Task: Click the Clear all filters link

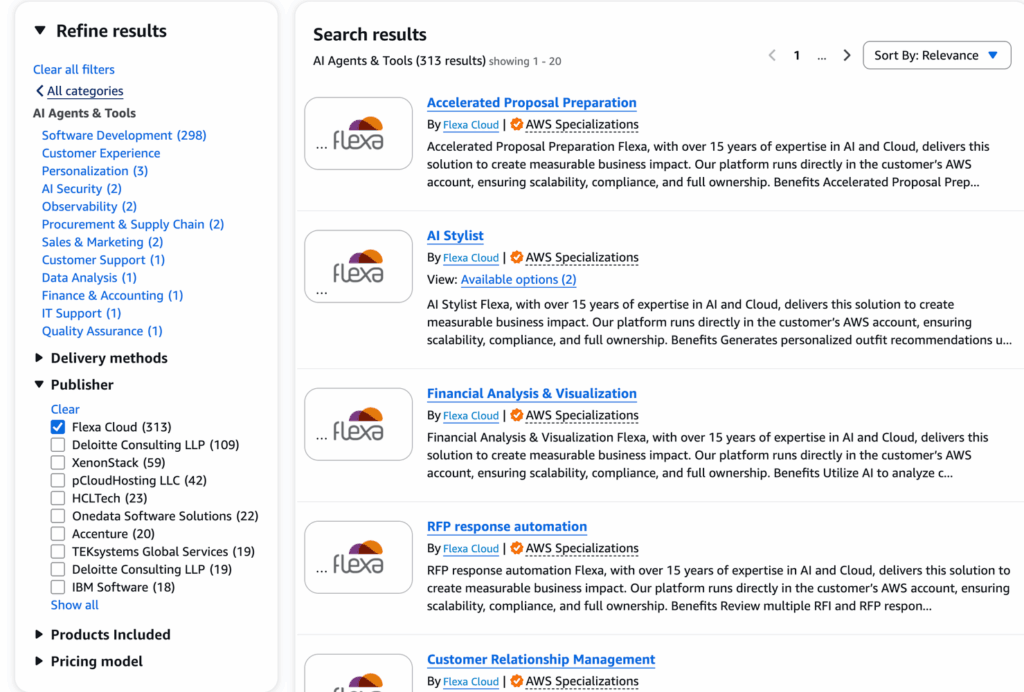Action: 74,69
